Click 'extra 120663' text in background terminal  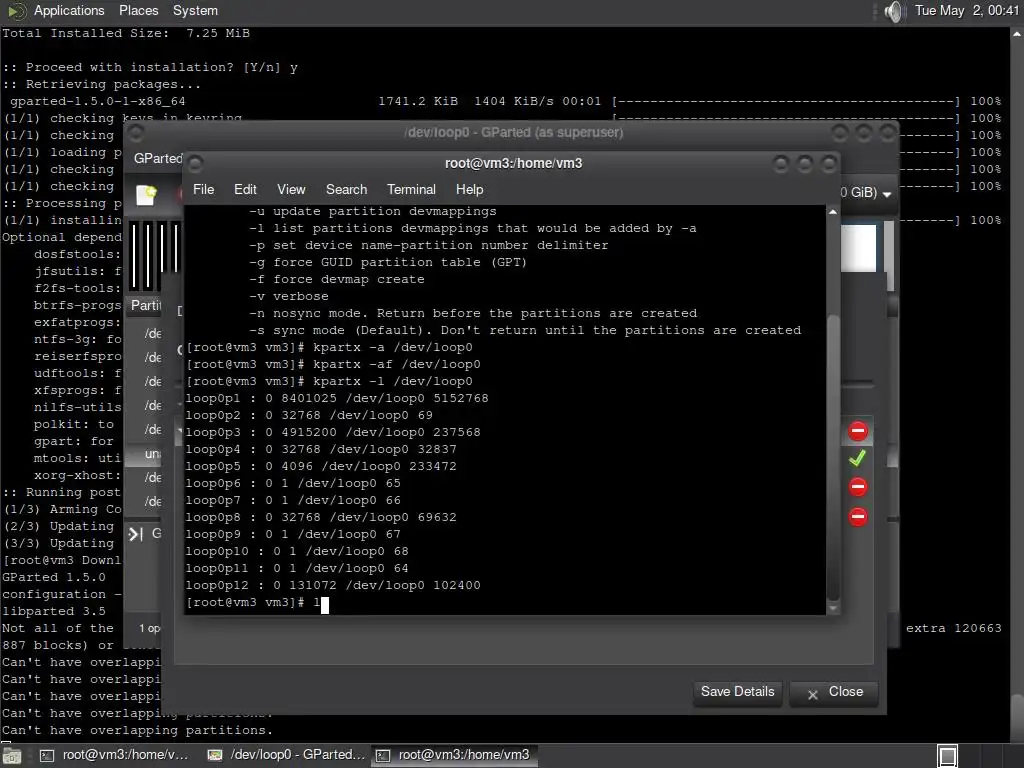[x=953, y=628]
